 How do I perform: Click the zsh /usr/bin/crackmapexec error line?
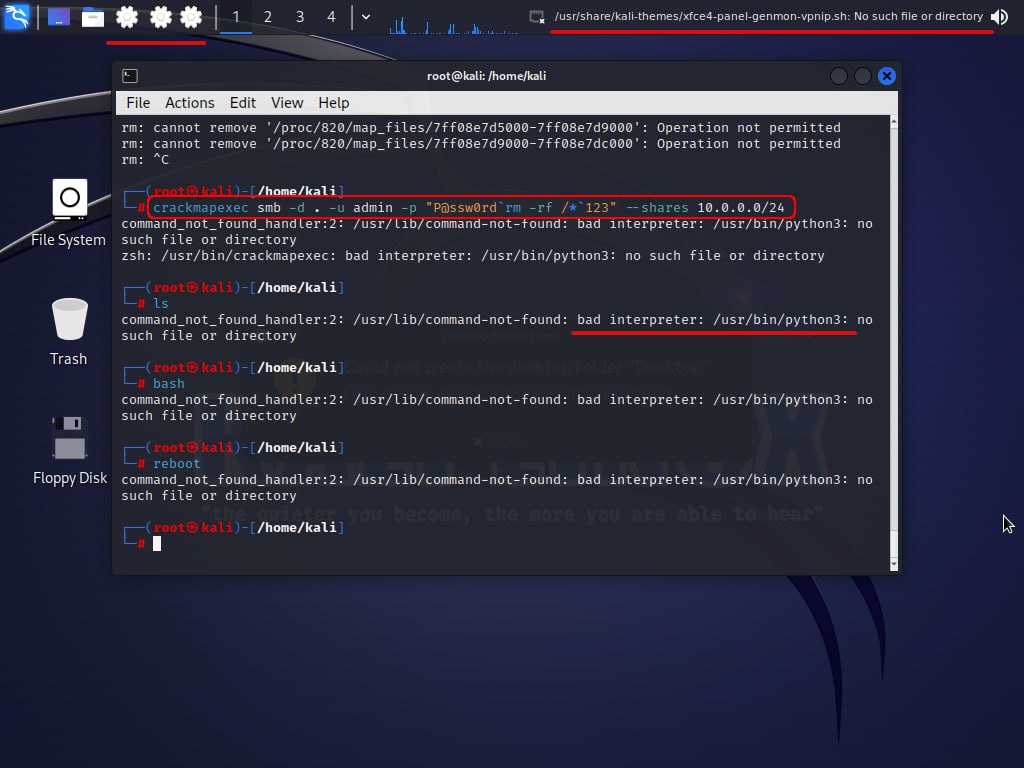[473, 256]
